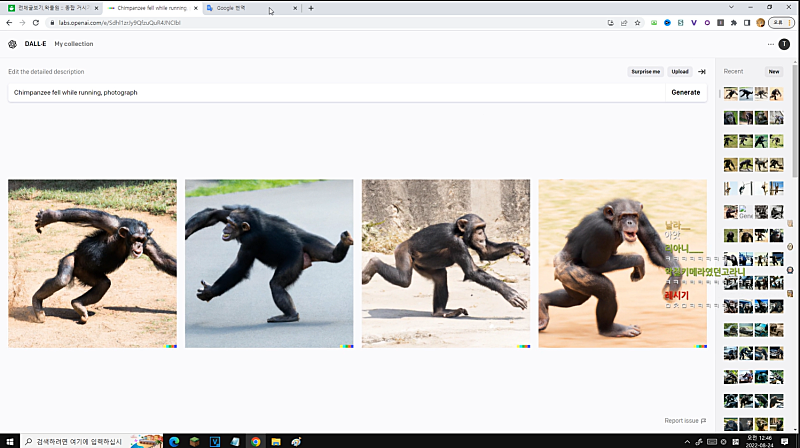Bookmark this page with star icon
Screen dimensions: 800x448
(x=637, y=23)
